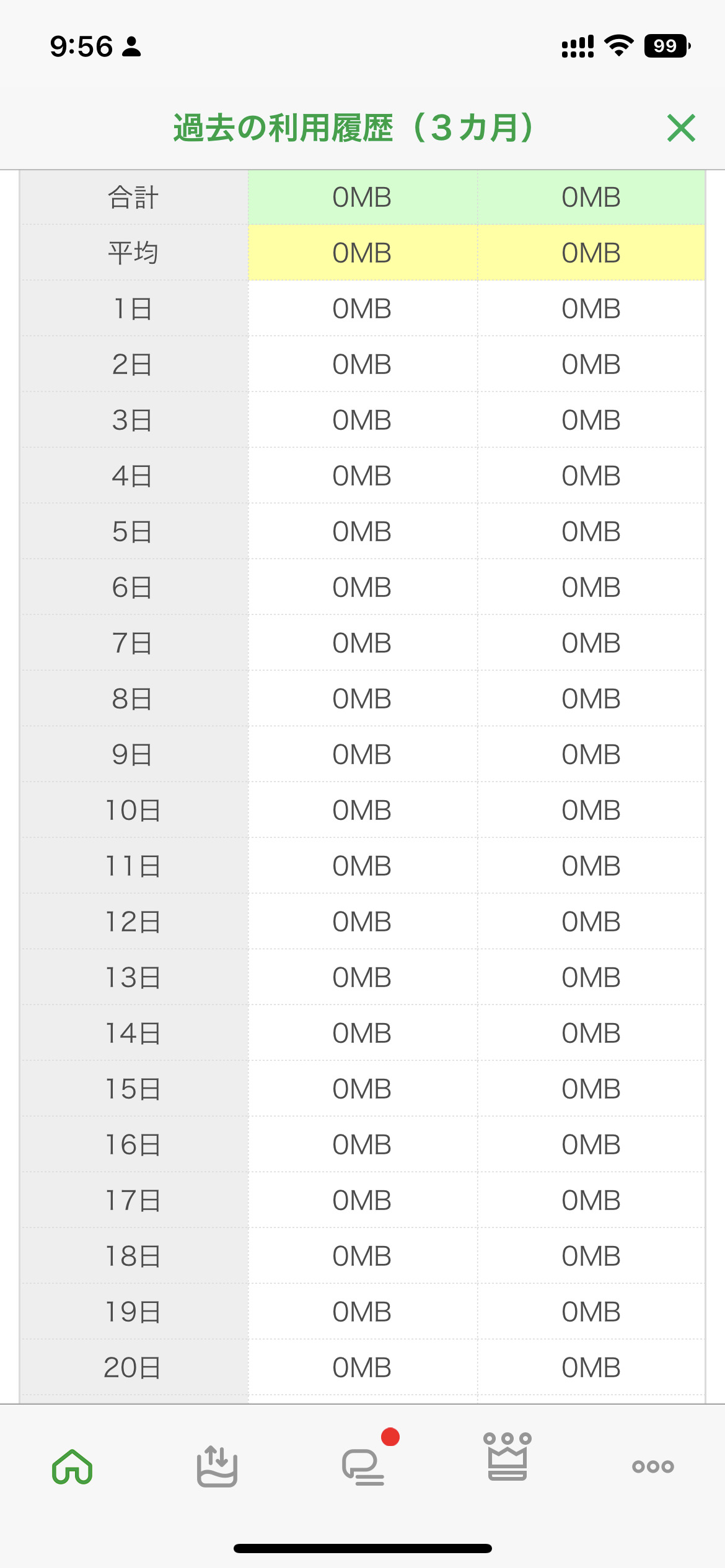Screen dimensions: 725x1568
Task: Tap the 15日 first column usage value
Action: 362,1089
